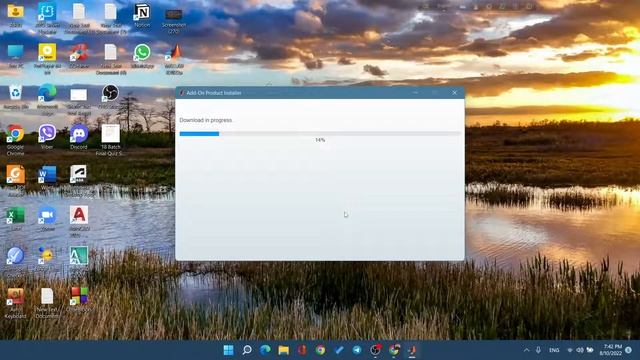Screen dimensions: 640x360
Task: Open the MATLAB desktop shortcut
Action: pos(174,60)
